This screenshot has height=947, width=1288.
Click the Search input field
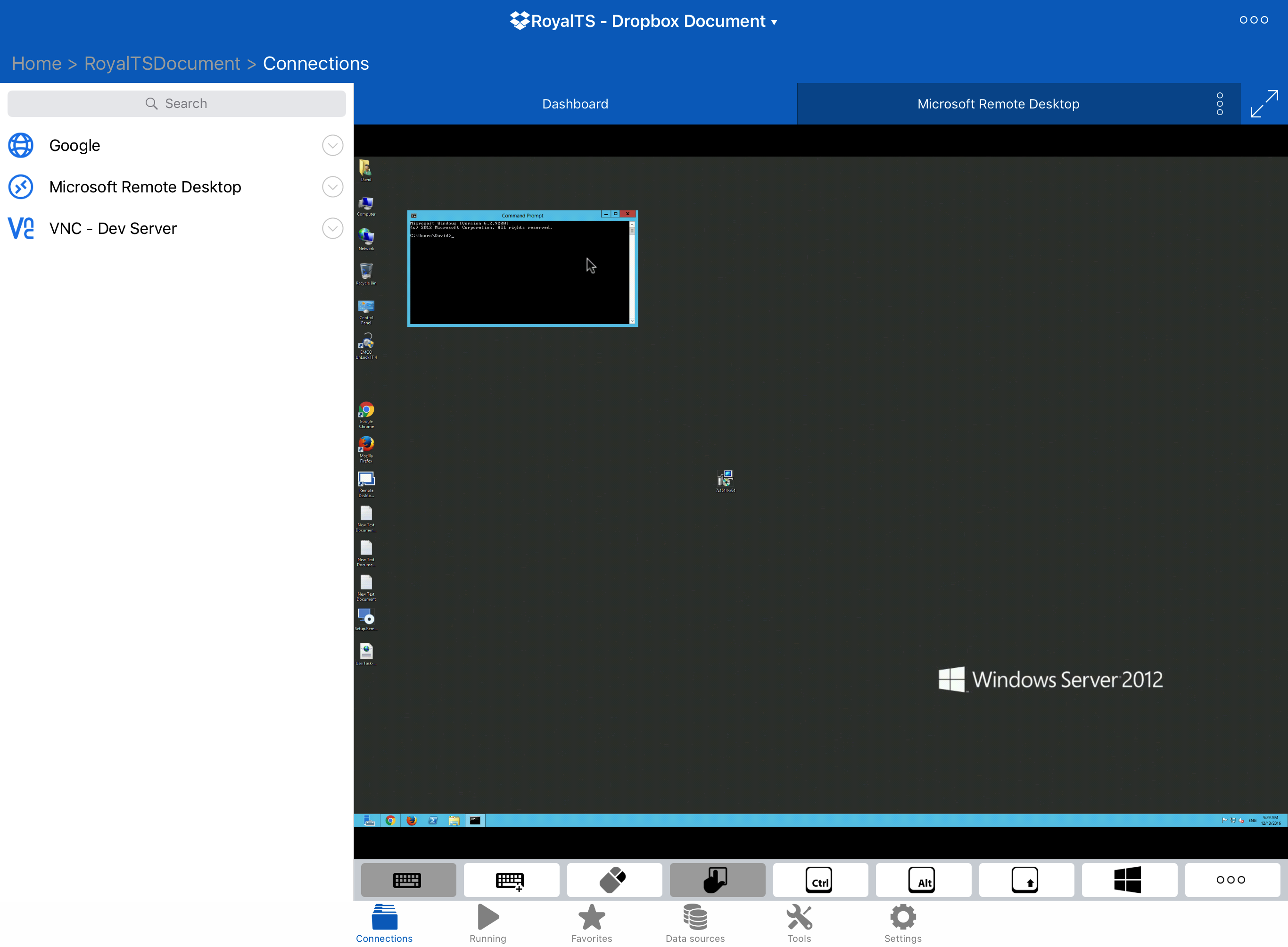176,104
